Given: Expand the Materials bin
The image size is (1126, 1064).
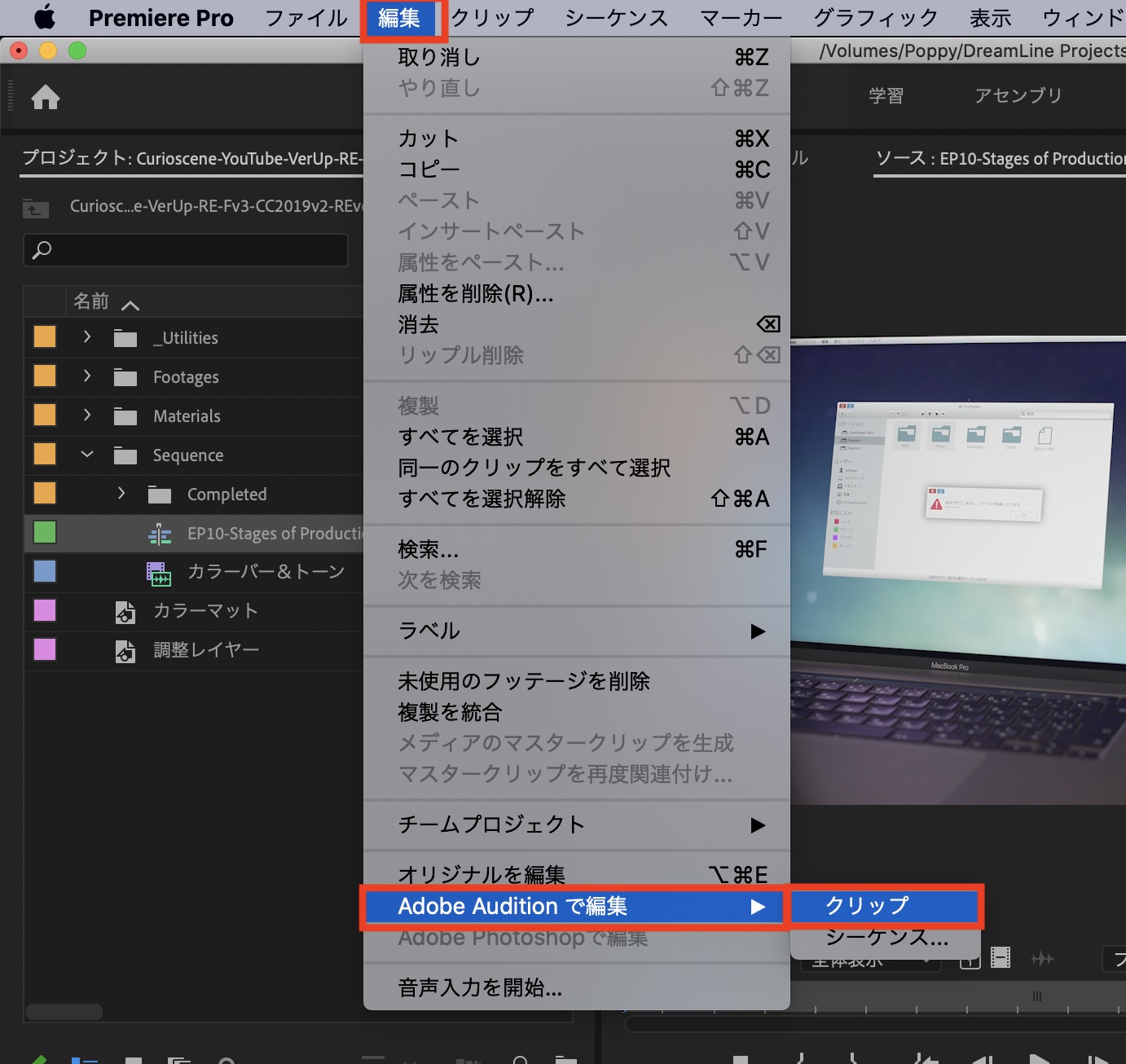Looking at the screenshot, I should pos(87,415).
